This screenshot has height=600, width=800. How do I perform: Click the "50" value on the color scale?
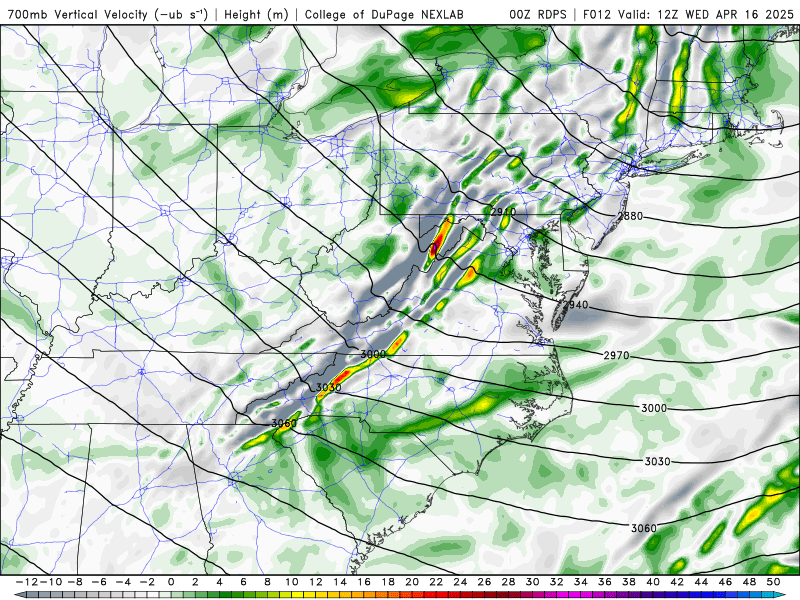tap(773, 582)
